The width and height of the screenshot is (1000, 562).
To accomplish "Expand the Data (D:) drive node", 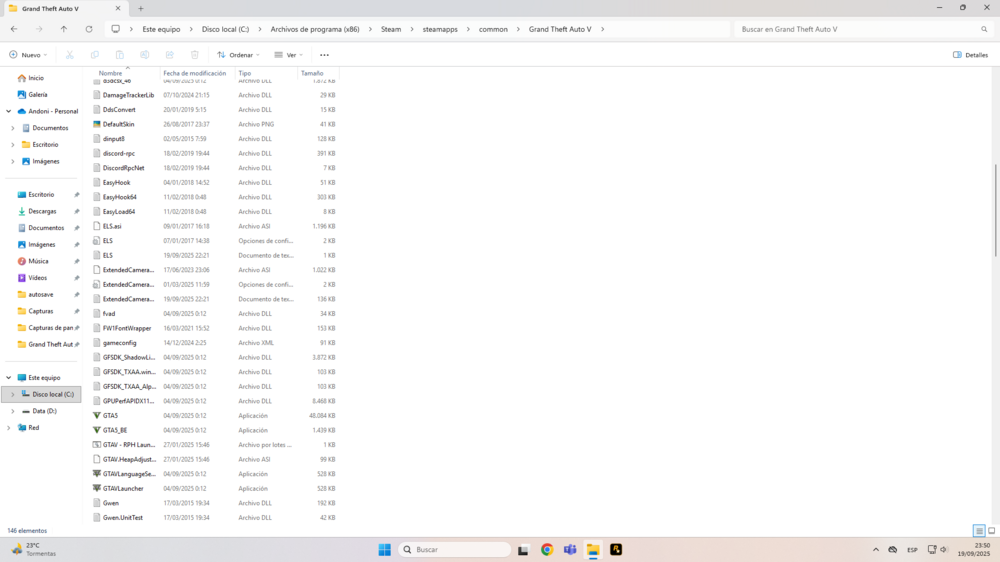I will pos(13,411).
